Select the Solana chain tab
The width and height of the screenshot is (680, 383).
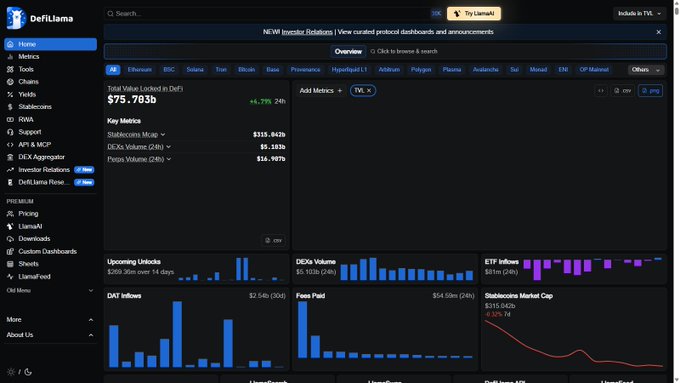pyautogui.click(x=195, y=70)
